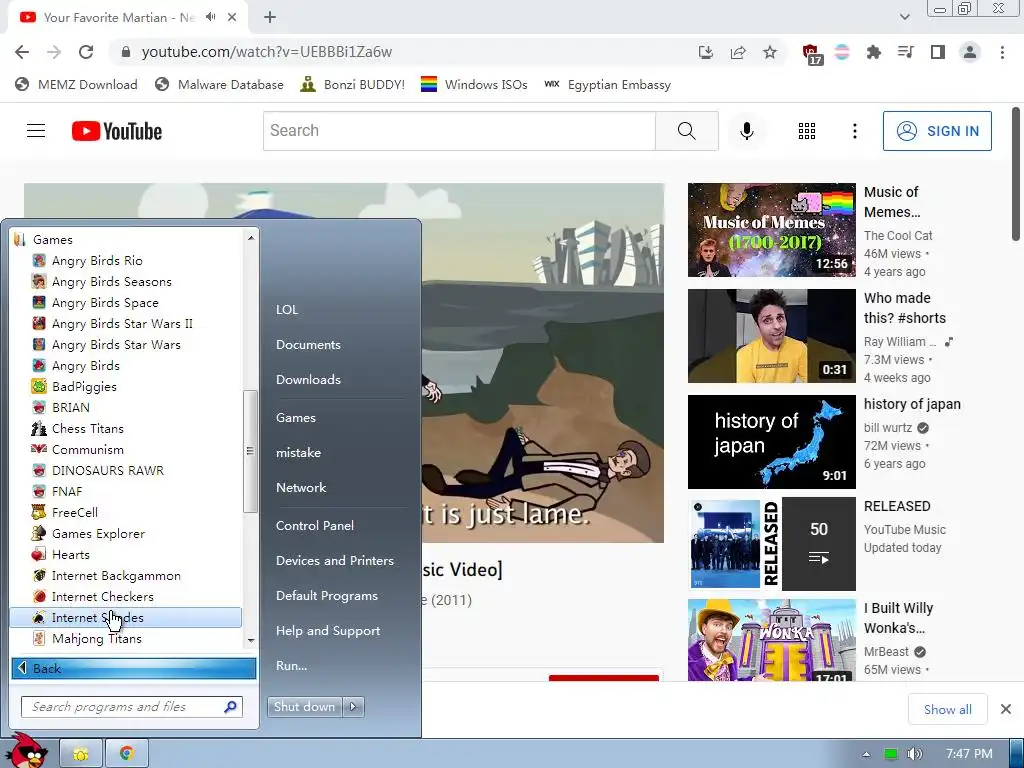The width and height of the screenshot is (1024, 768).
Task: Open the media control icon in Chrome toolbar
Action: click(x=905, y=52)
